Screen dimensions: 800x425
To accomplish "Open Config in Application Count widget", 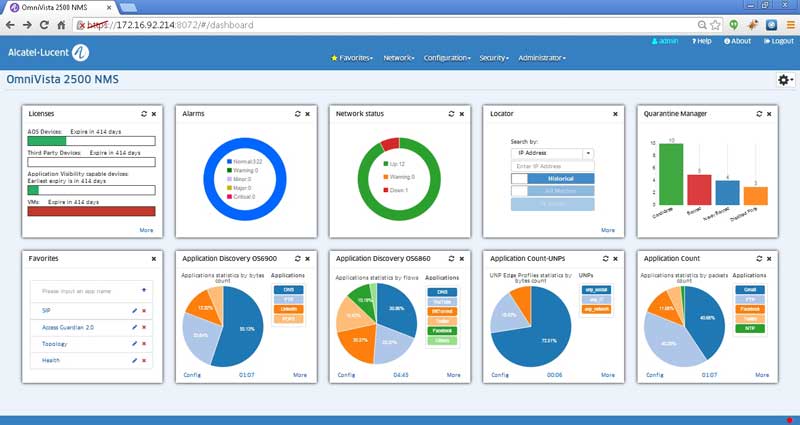I will pyautogui.click(x=655, y=375).
